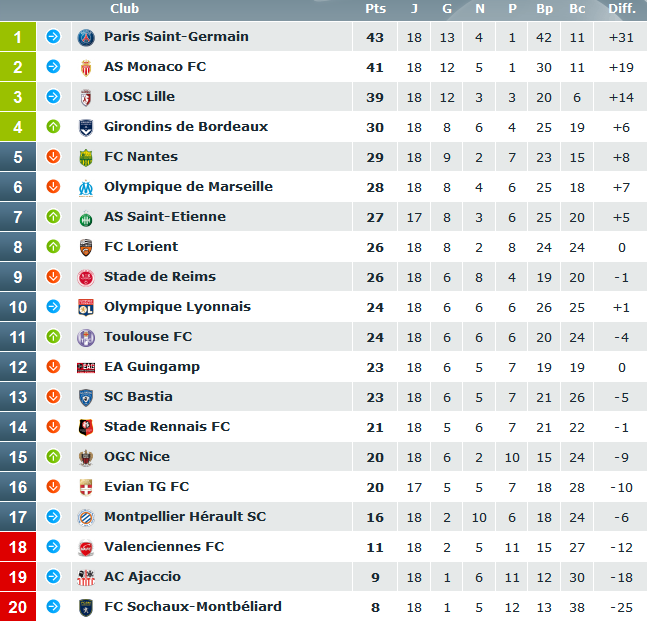Screen dimensions: 647x621
Task: Click the Girondins de Bordeaux crest
Action: pyautogui.click(x=86, y=128)
